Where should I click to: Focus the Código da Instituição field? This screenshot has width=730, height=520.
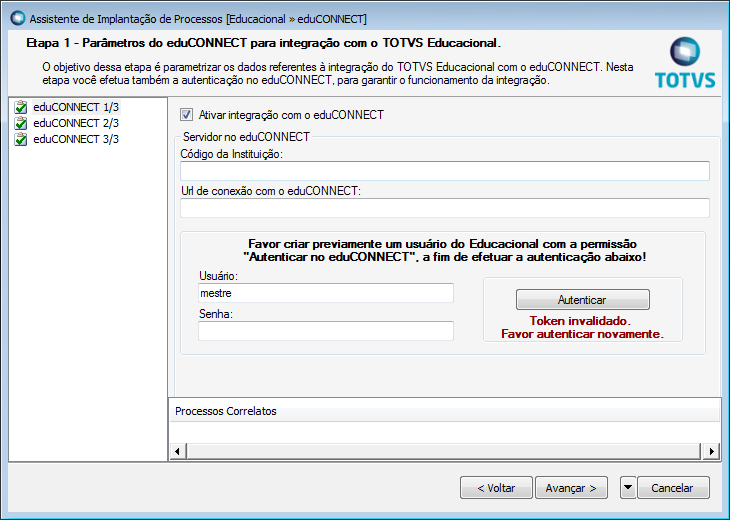pyautogui.click(x=444, y=171)
